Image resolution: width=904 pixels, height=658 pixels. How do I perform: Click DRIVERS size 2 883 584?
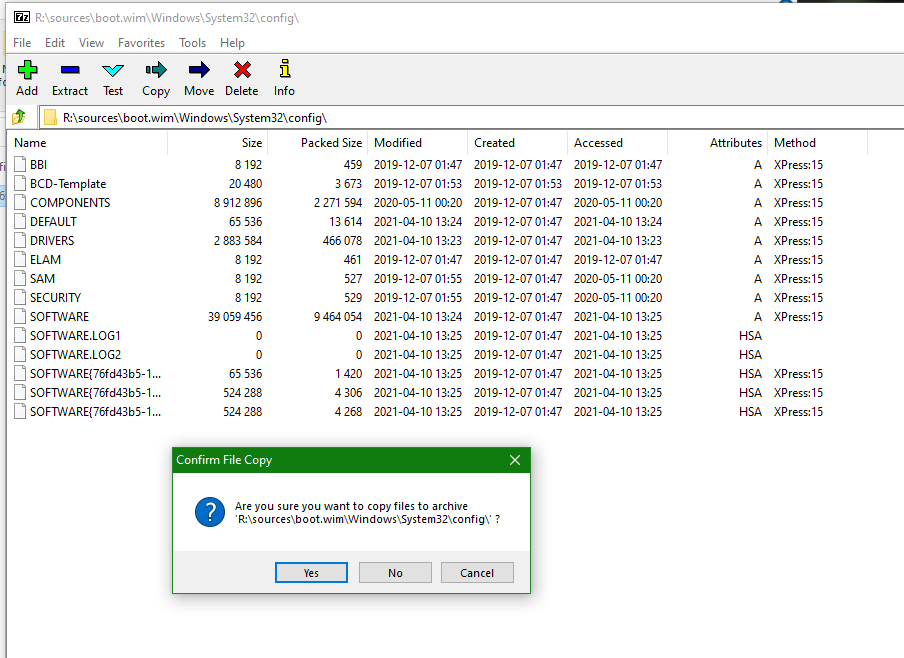tap(238, 240)
